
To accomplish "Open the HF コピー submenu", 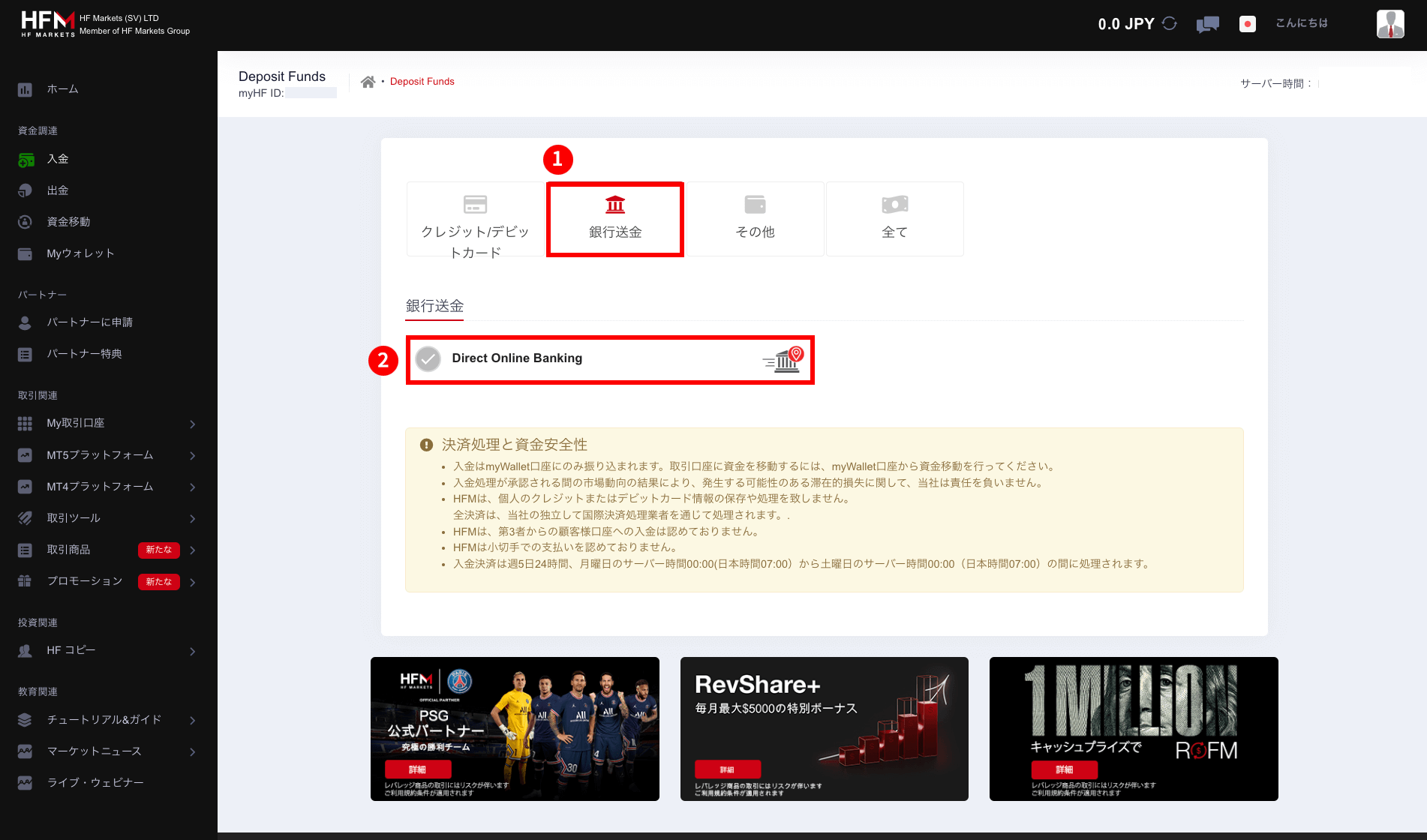I will tap(72, 649).
